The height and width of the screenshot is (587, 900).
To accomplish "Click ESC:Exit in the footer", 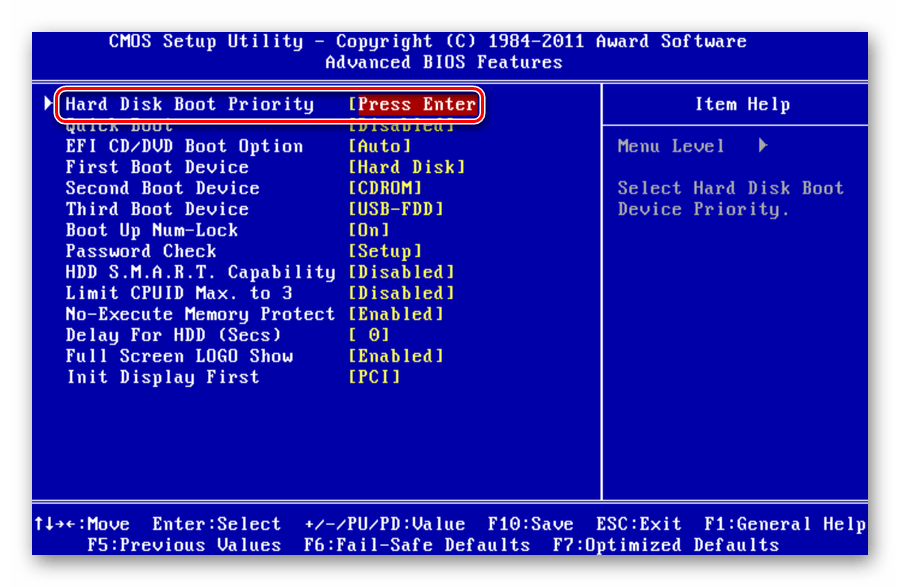I will point(640,524).
